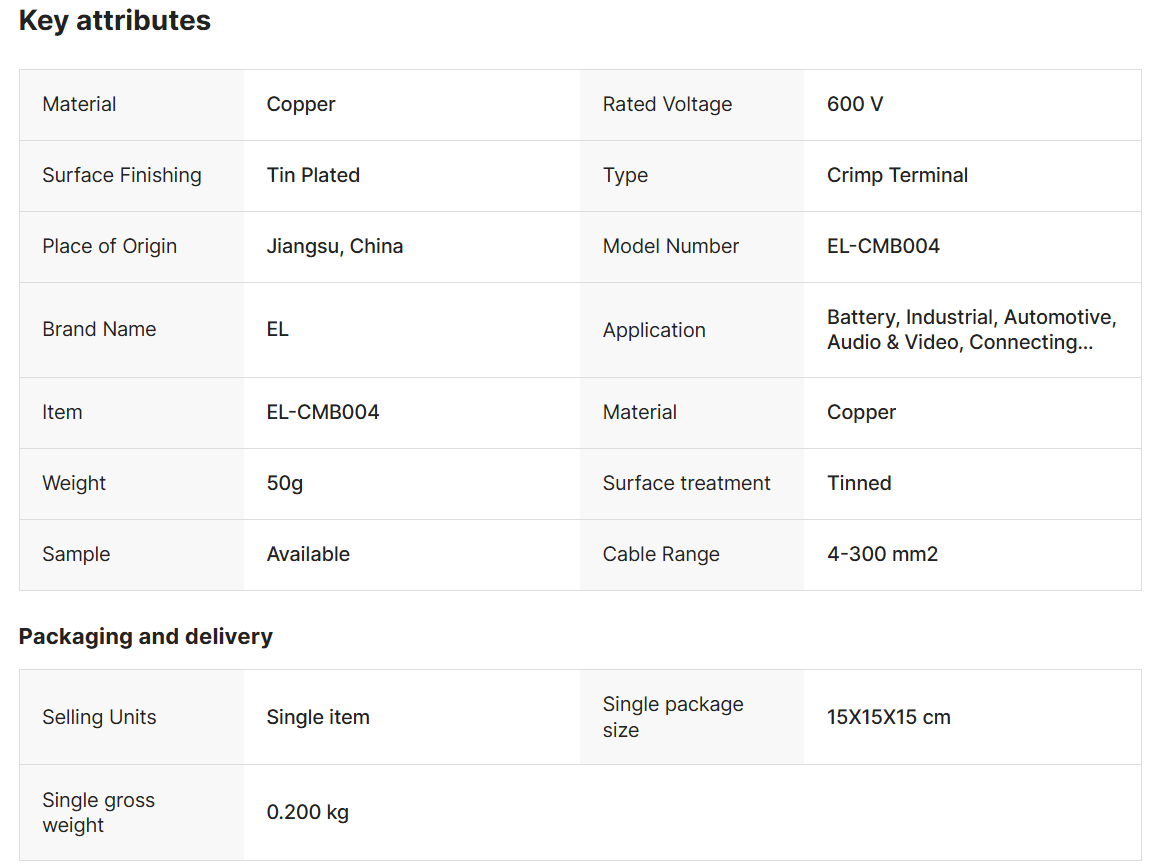Click the 15X15X15 cm package size value
Image resolution: width=1164 pixels, height=868 pixels.
click(x=888, y=718)
